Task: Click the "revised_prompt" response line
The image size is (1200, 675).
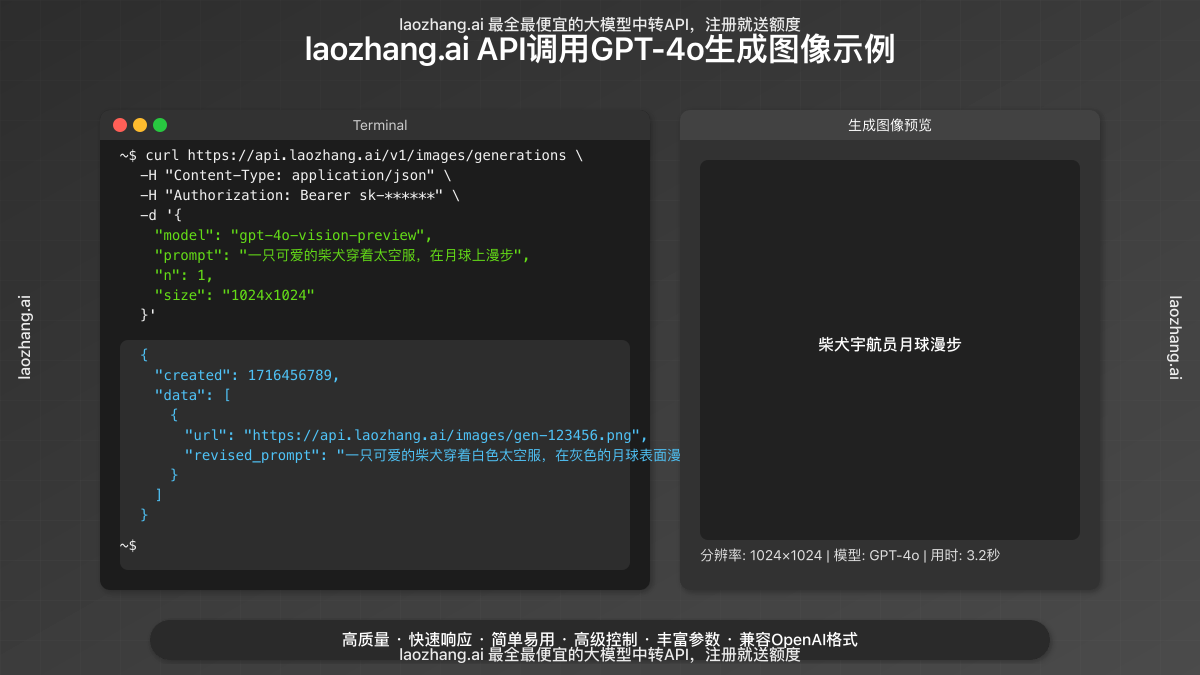Action: pos(432,455)
